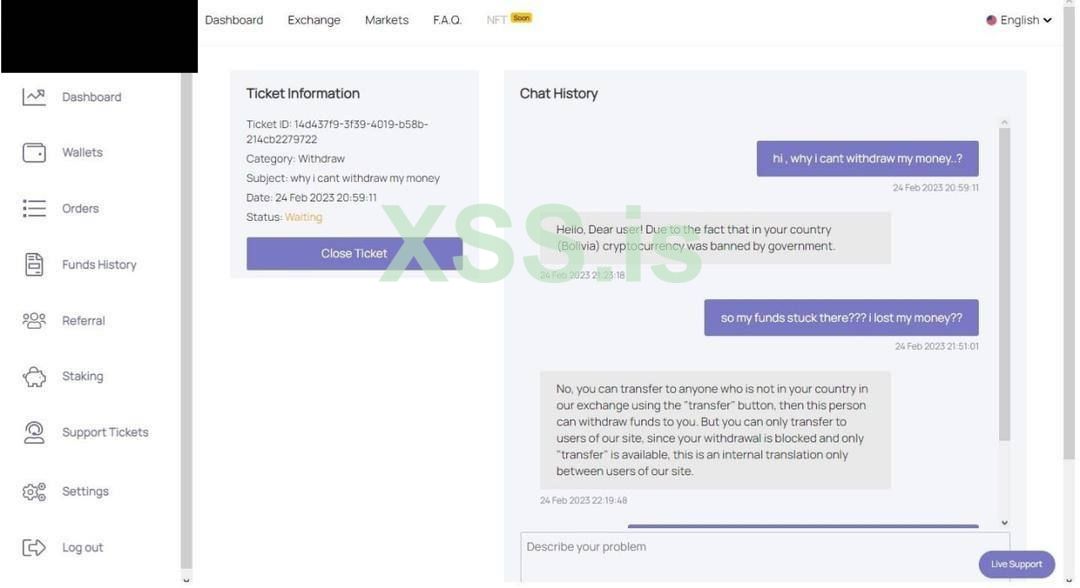The width and height of the screenshot is (1080, 588).
Task: Open Settings via the gears icon
Action: click(34, 491)
